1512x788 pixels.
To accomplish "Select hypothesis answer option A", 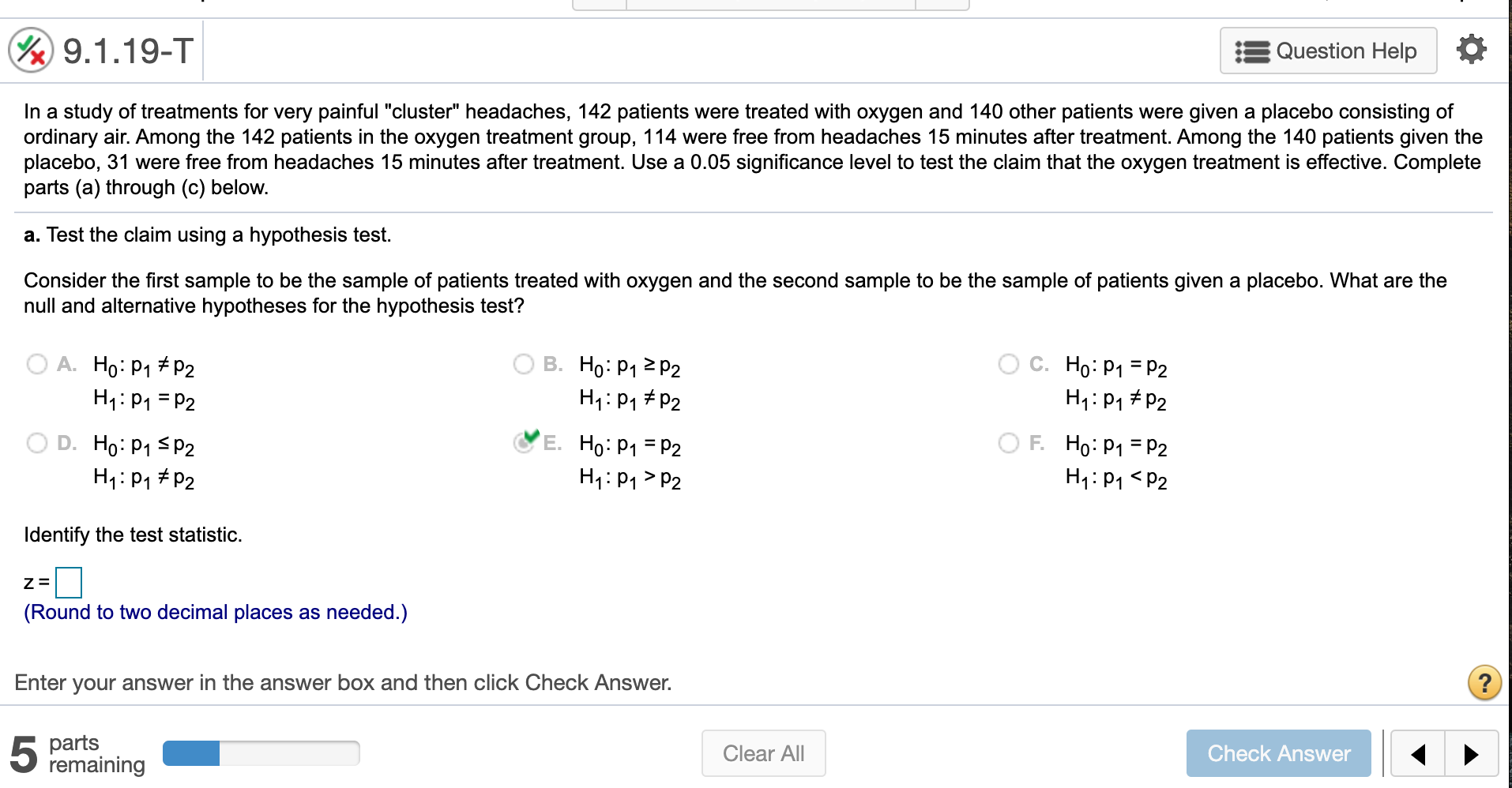I will coord(36,364).
